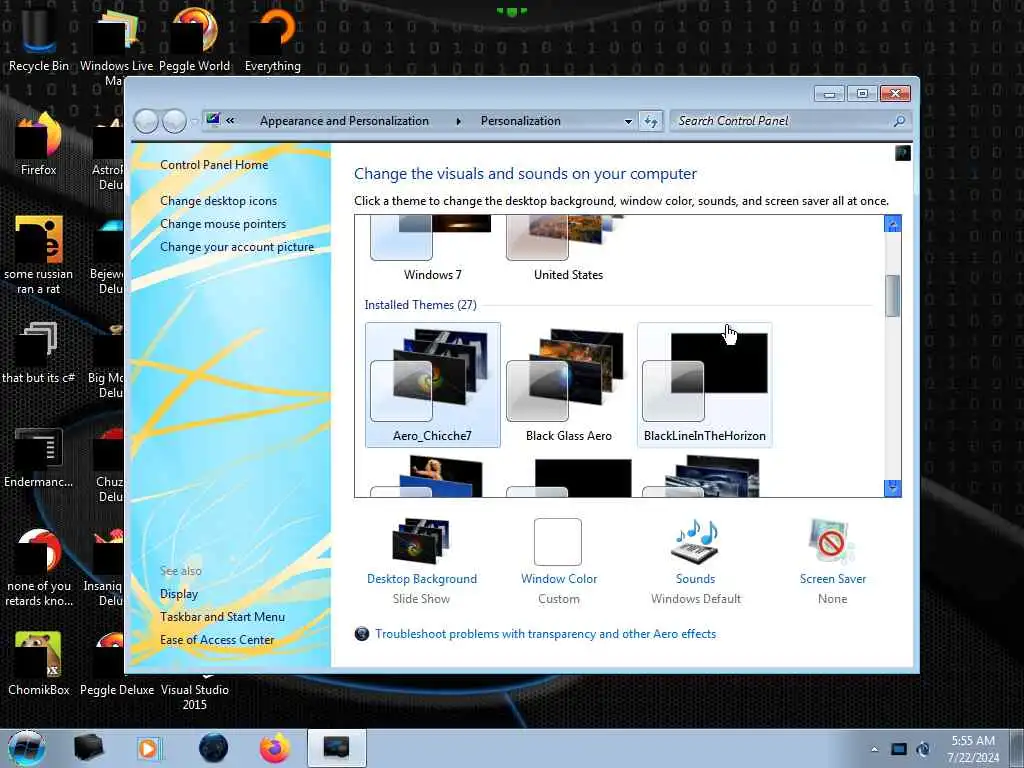Click the Control Panel icon in address bar
This screenshot has height=768, width=1024.
(x=213, y=120)
